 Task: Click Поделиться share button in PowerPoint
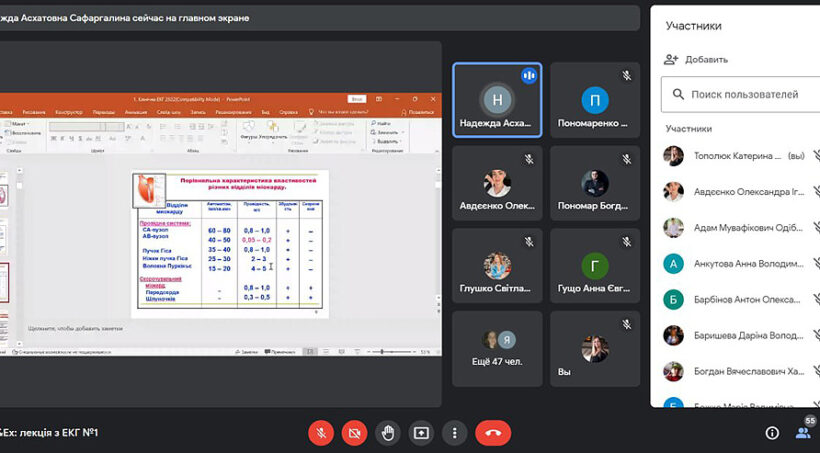(418, 112)
